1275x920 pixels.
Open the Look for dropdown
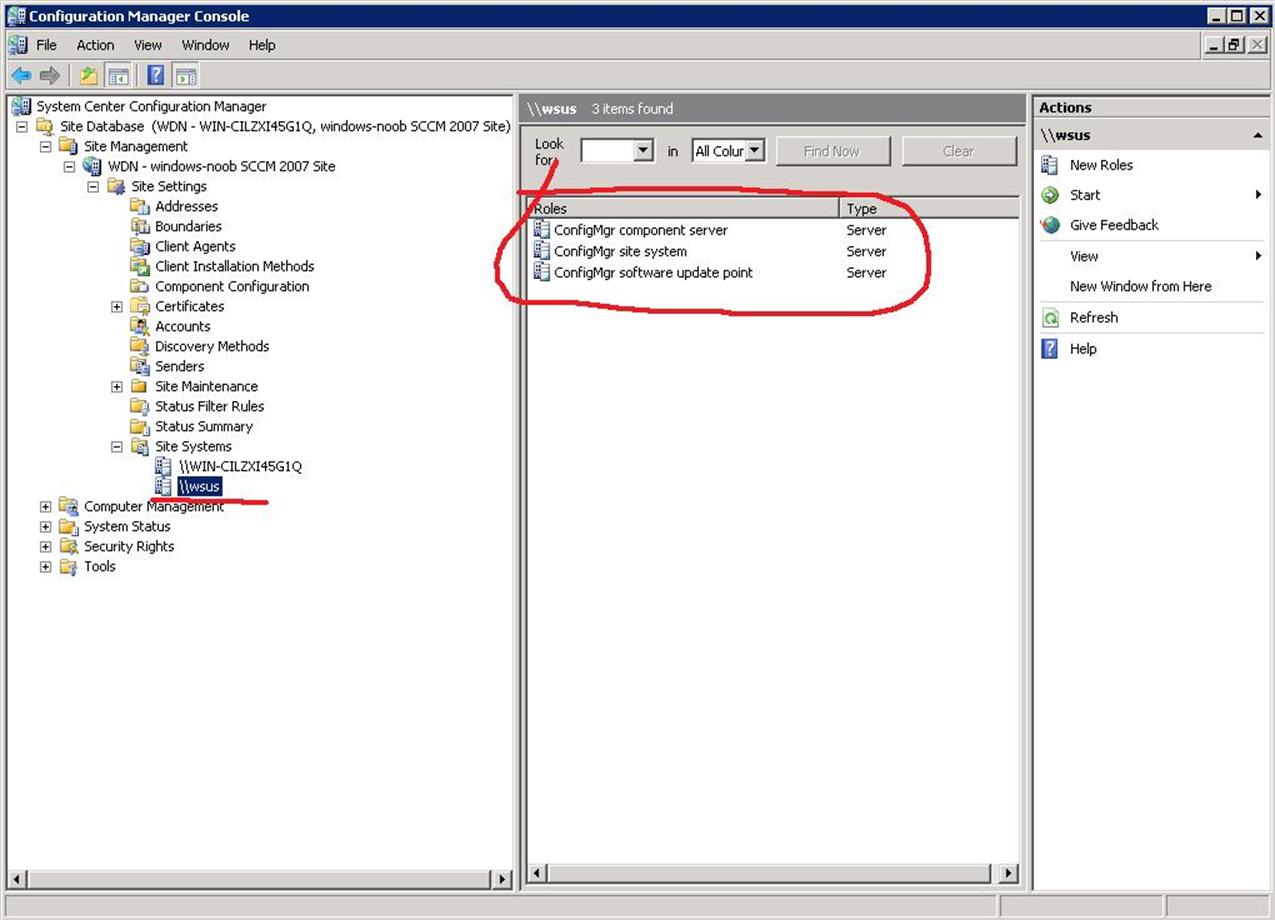643,151
